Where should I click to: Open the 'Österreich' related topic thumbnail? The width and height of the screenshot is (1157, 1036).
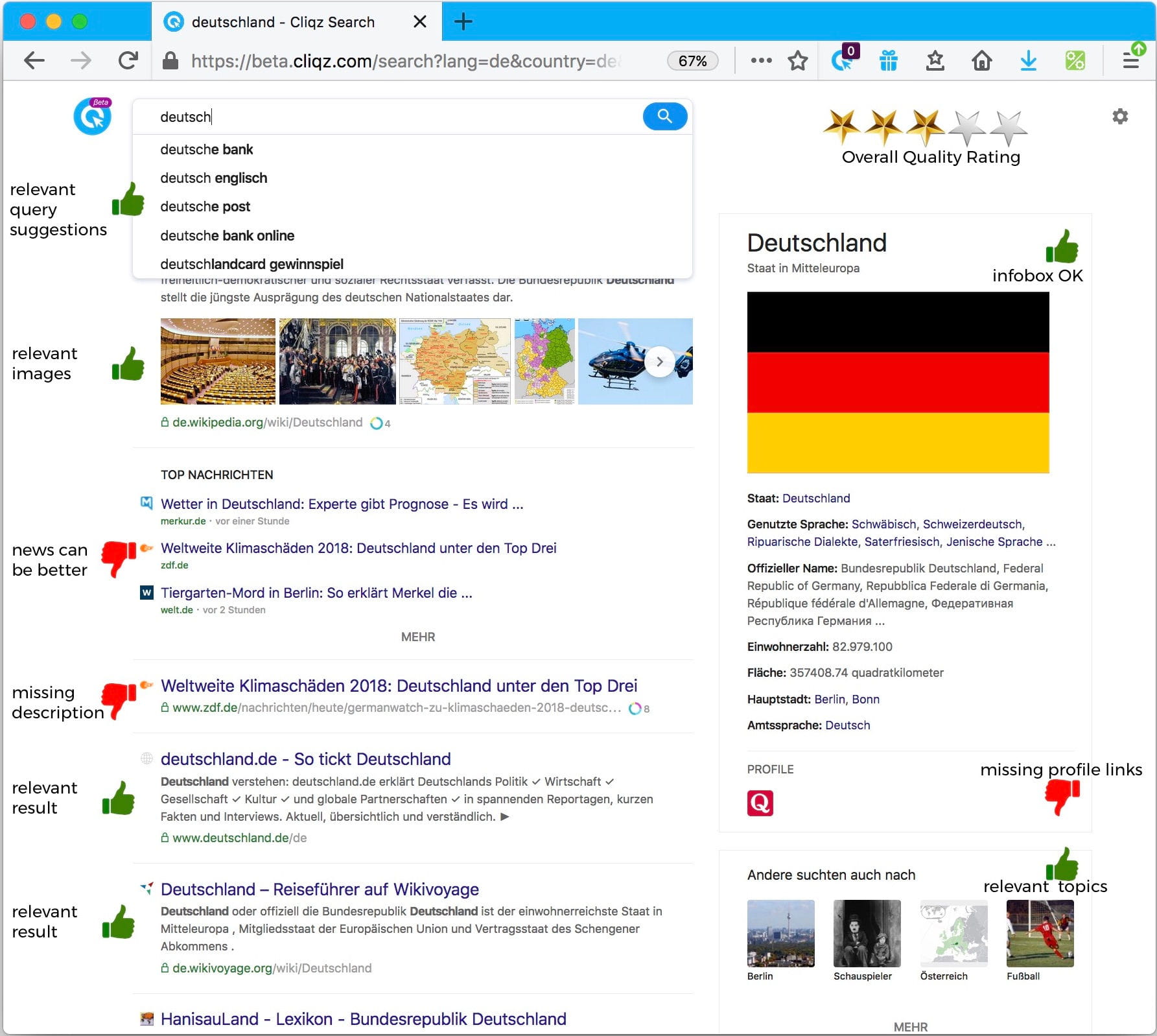click(953, 934)
